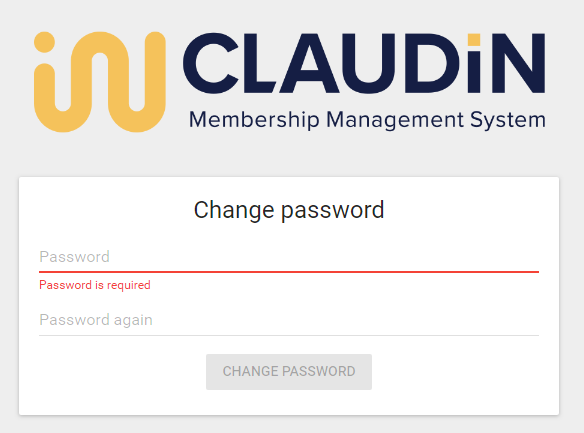Click the CLAUDiN wordmark's yellow square i-dot

pos(474,40)
